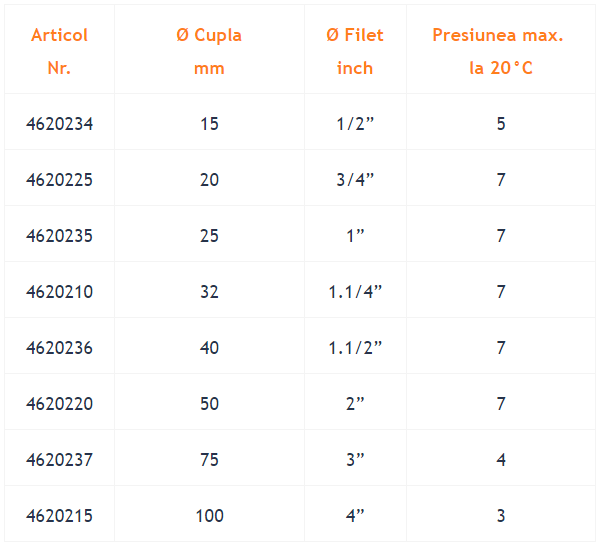This screenshot has width=603, height=553.
Task: Click the 1/2” thread size cell
Action: click(x=355, y=124)
